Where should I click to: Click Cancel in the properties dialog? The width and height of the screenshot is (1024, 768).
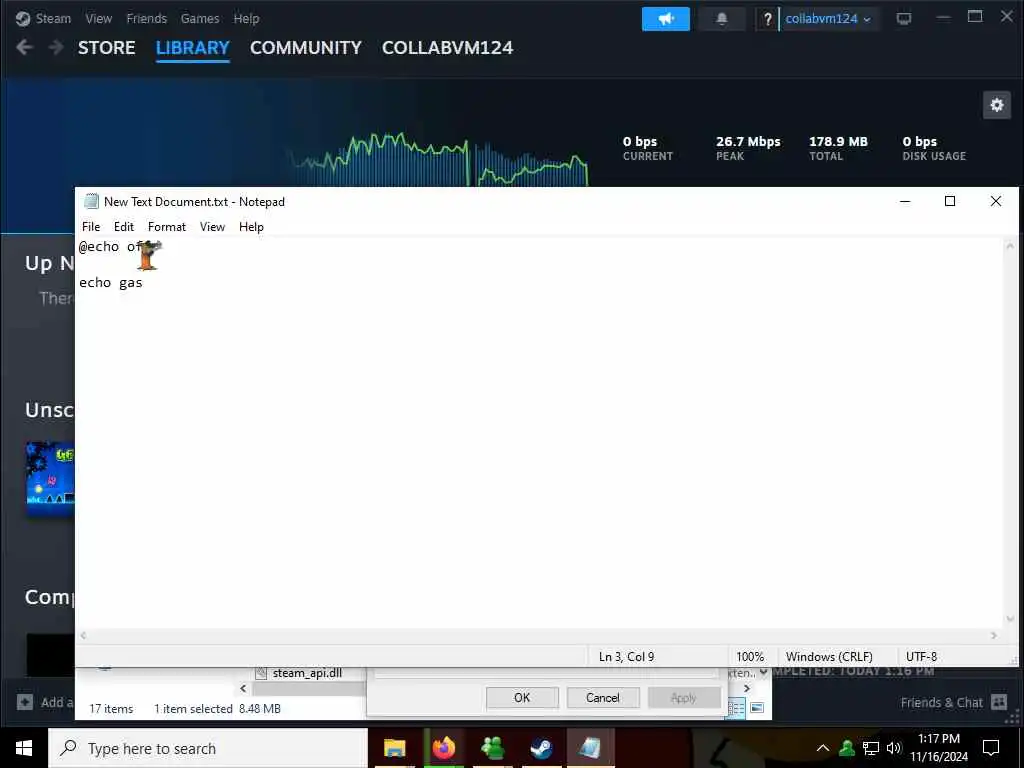coord(602,697)
